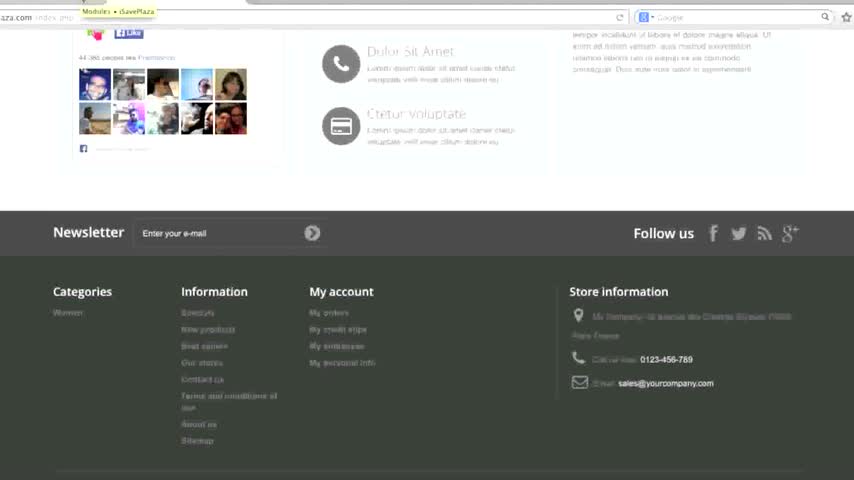
Task: Open the My addresses link
Action: 337,346
